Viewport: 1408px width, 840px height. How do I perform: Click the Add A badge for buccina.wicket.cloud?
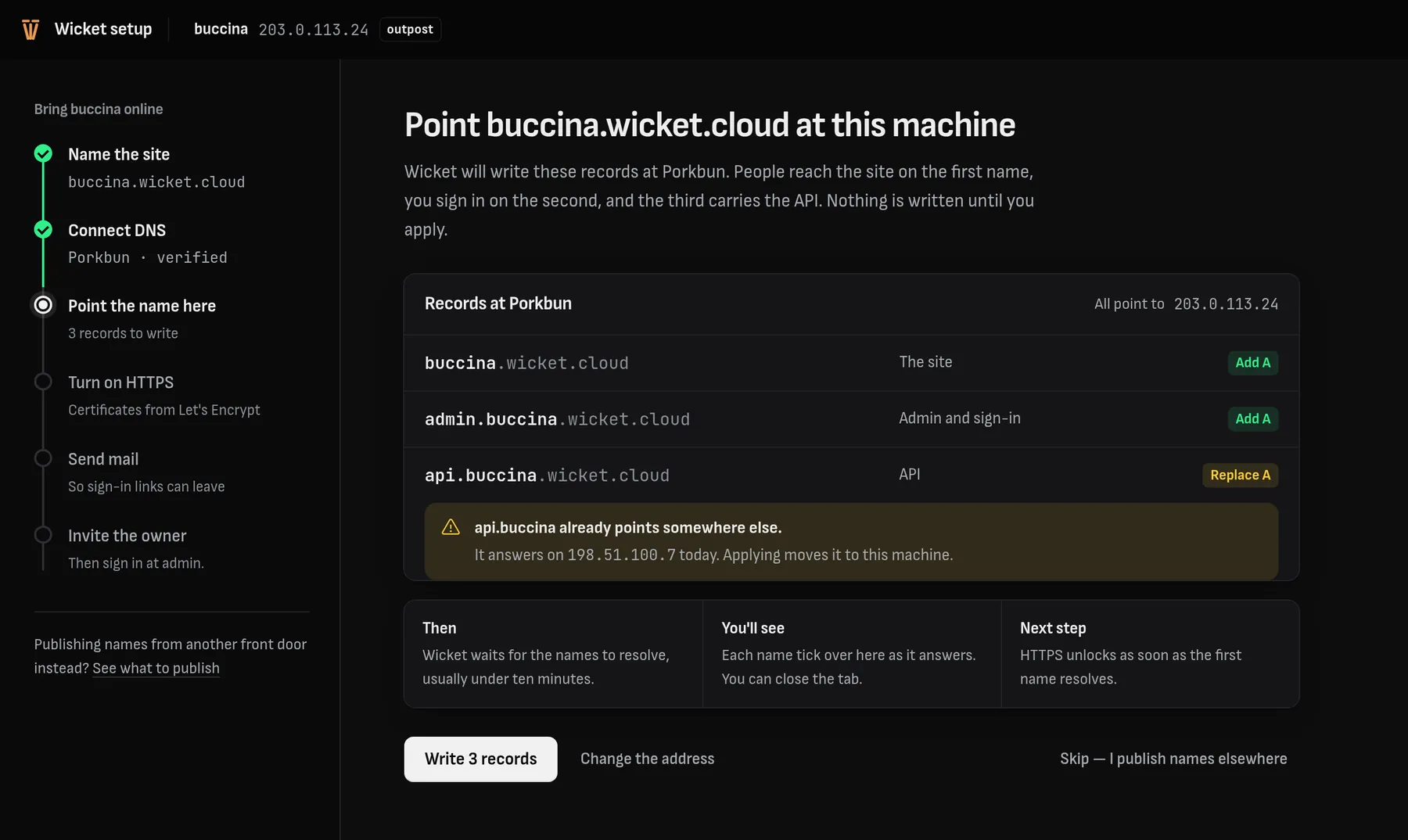(1252, 362)
